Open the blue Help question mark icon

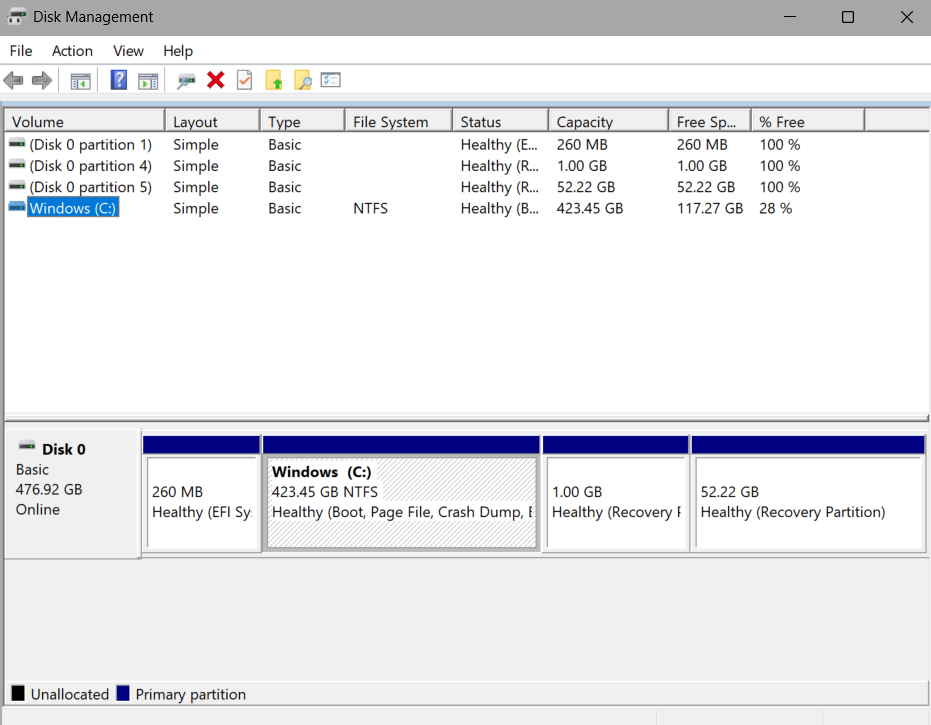tap(119, 80)
